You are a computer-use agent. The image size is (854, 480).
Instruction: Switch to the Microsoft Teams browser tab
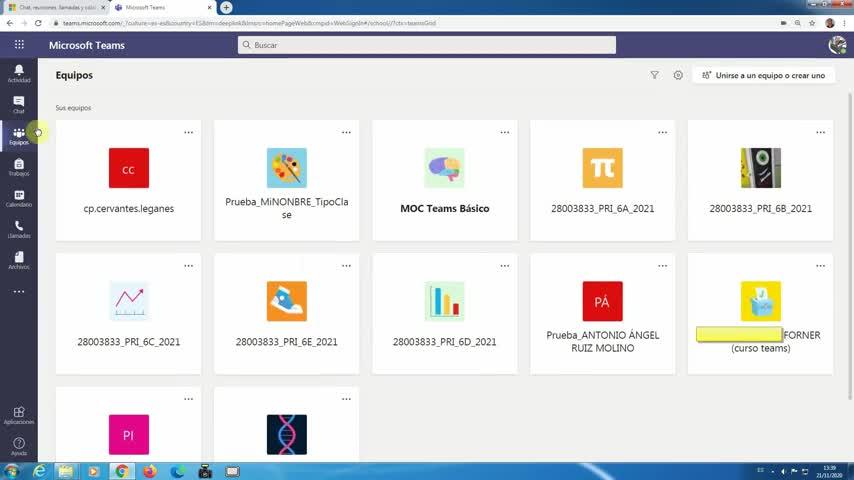click(162, 8)
